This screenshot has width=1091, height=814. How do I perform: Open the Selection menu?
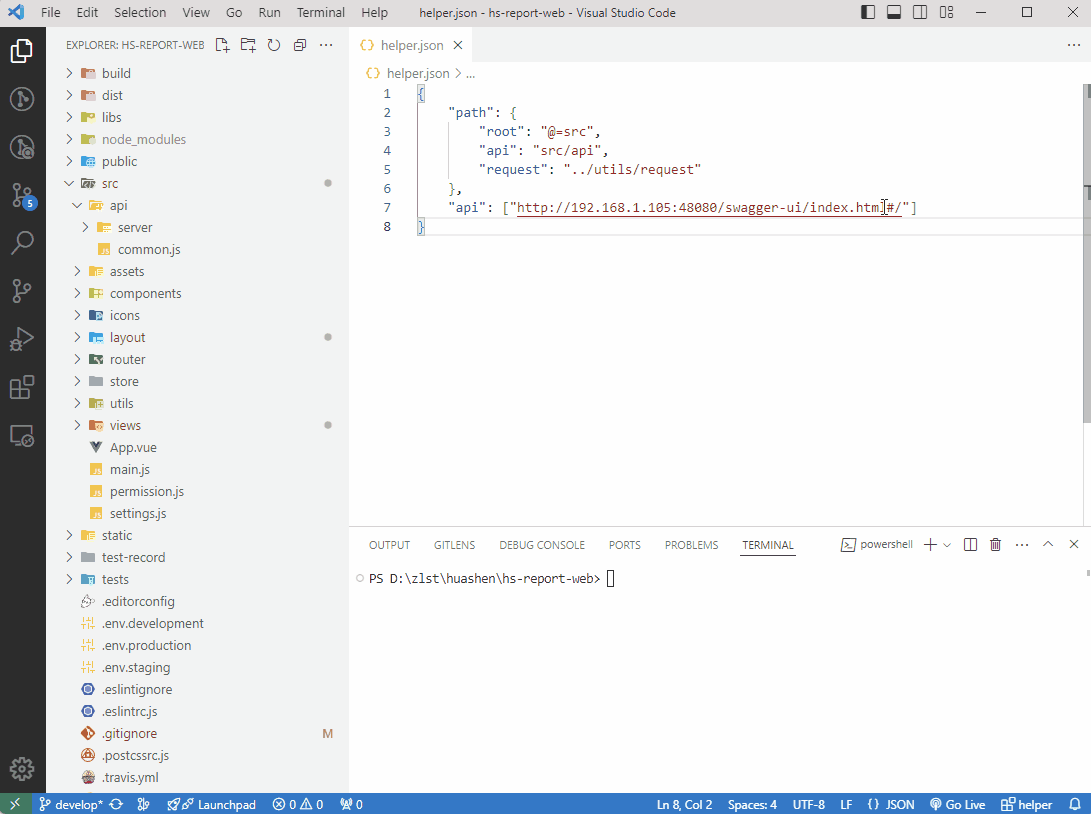(x=140, y=13)
